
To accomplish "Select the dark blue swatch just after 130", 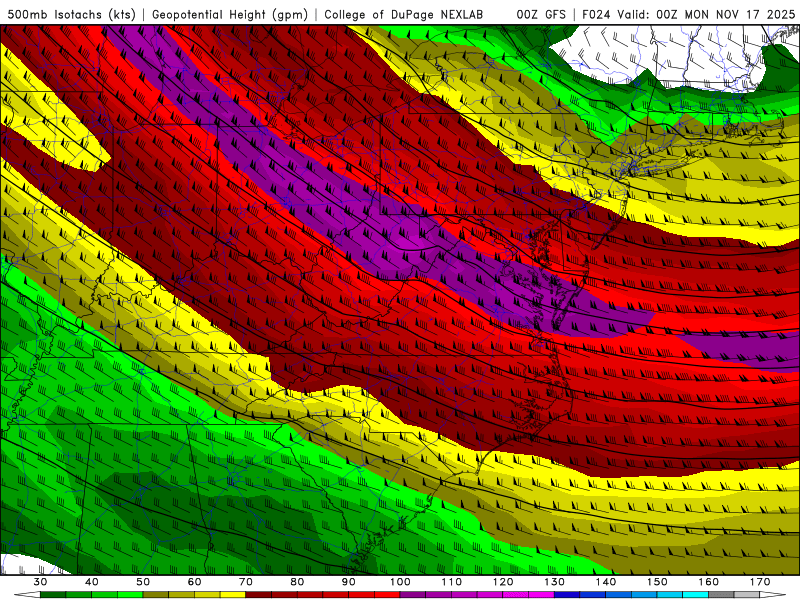I will point(567,594).
